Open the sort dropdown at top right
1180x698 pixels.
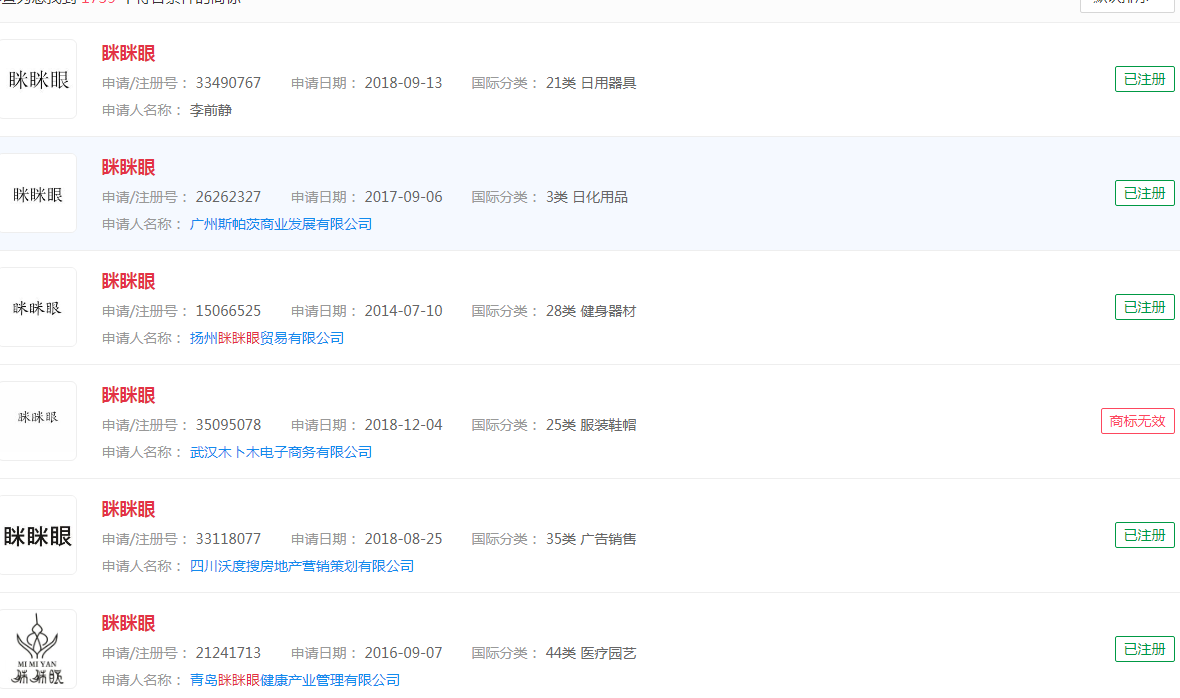pyautogui.click(x=1127, y=4)
